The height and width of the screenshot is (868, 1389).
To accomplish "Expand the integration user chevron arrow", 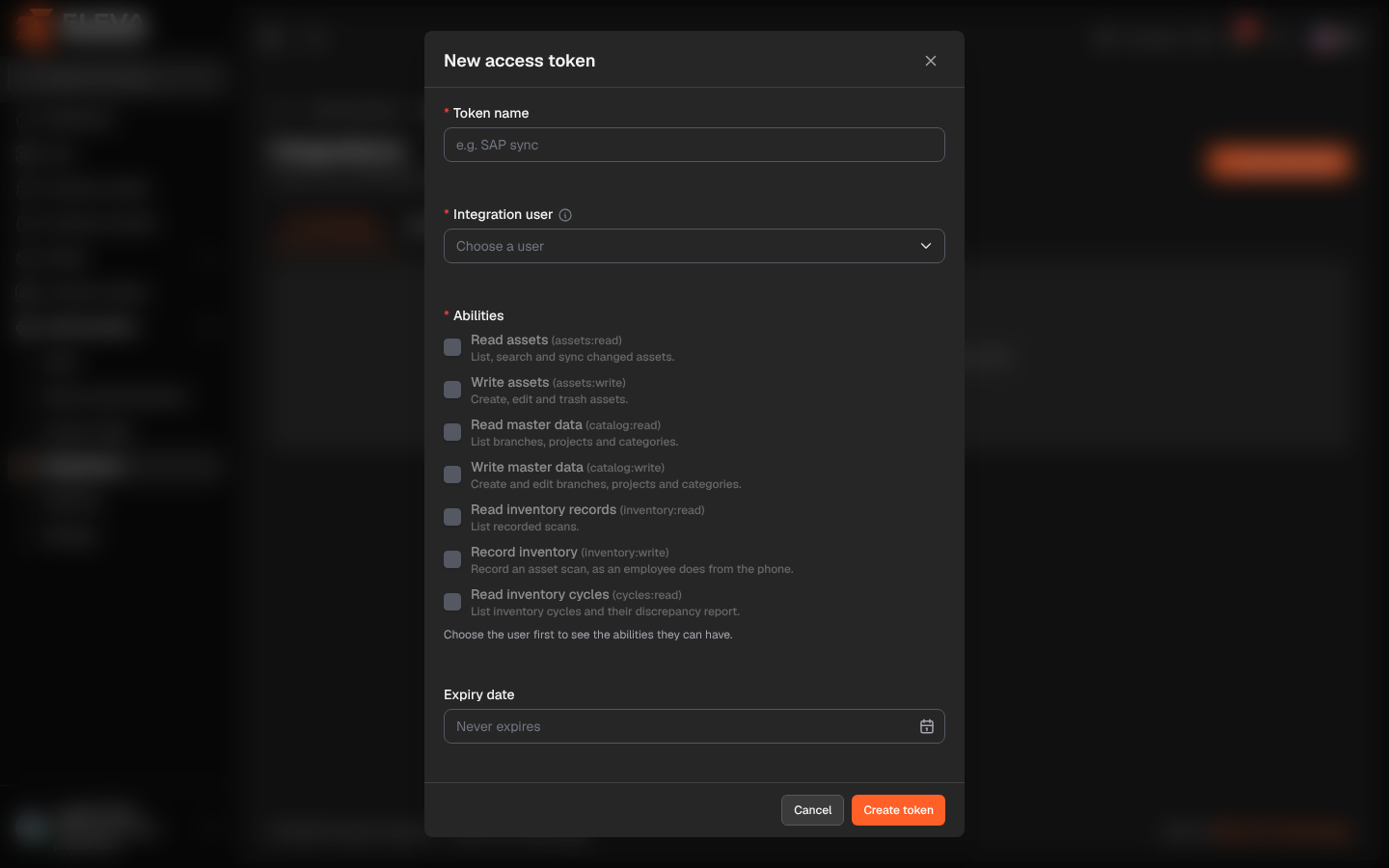I will (926, 246).
